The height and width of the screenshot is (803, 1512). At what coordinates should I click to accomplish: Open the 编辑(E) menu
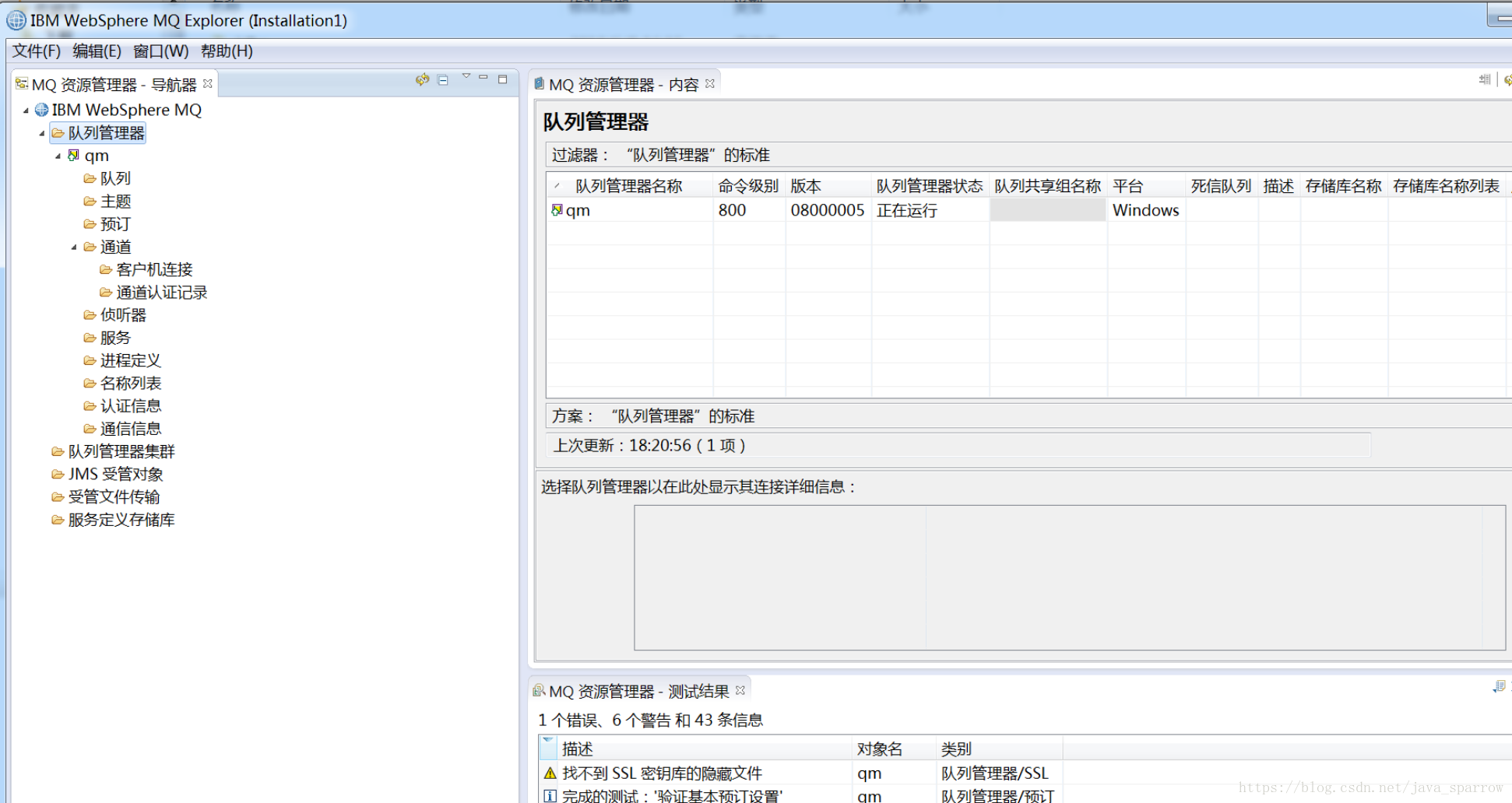(x=97, y=51)
